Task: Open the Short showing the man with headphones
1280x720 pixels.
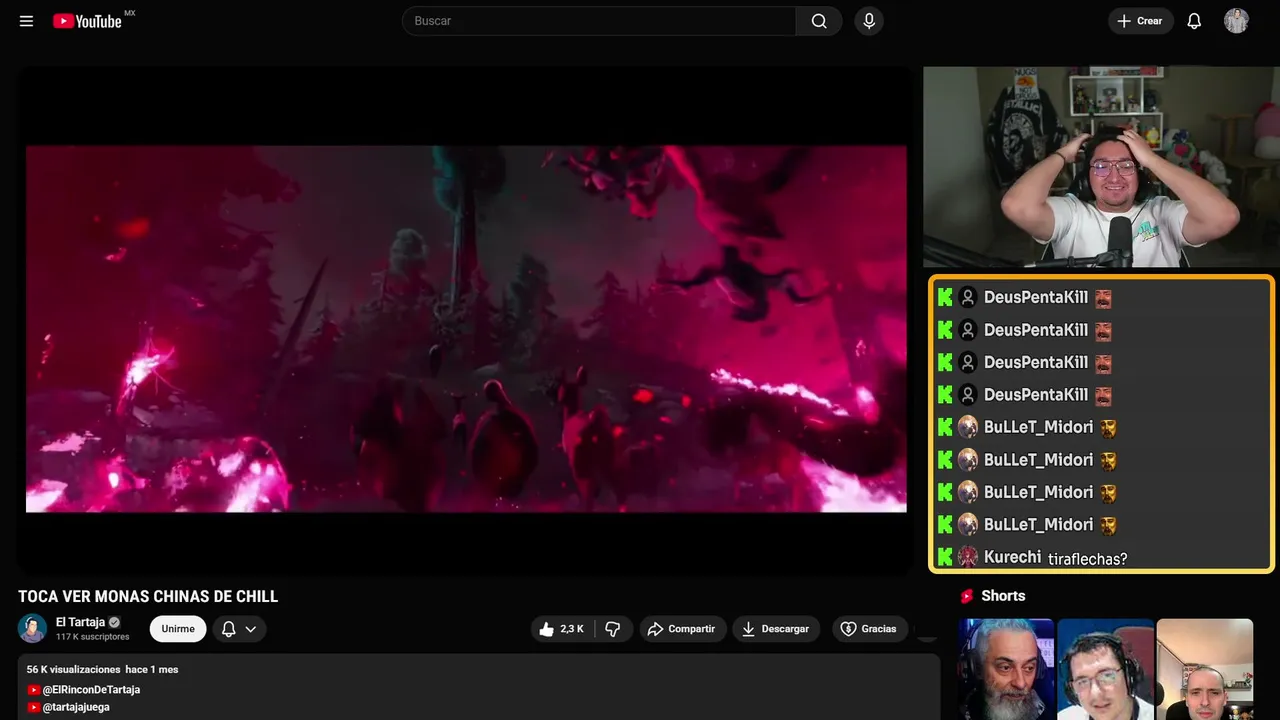Action: [x=1105, y=669]
